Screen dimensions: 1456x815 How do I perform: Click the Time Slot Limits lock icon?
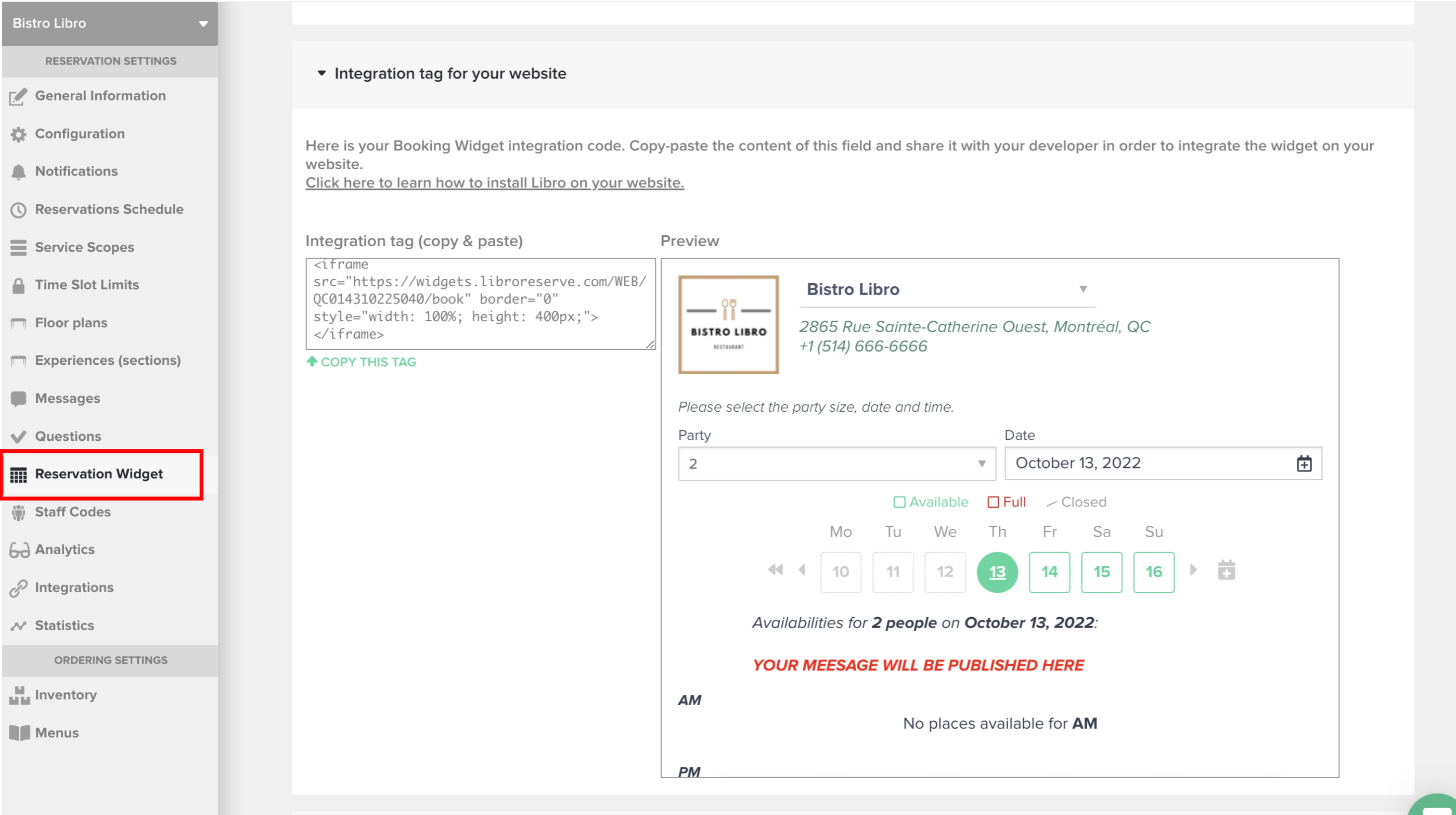[19, 286]
